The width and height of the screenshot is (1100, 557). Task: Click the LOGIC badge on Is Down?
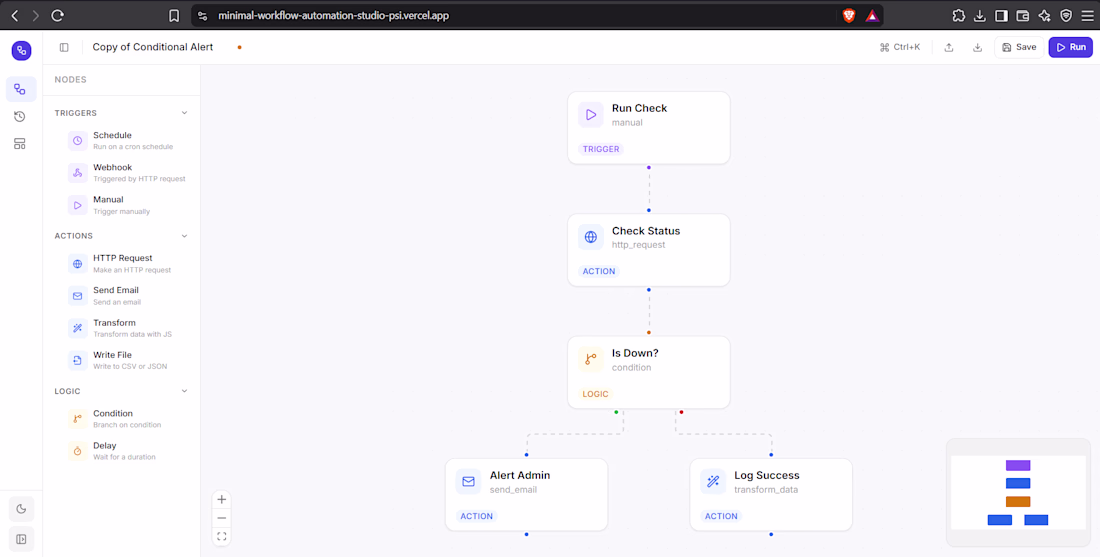(x=596, y=394)
